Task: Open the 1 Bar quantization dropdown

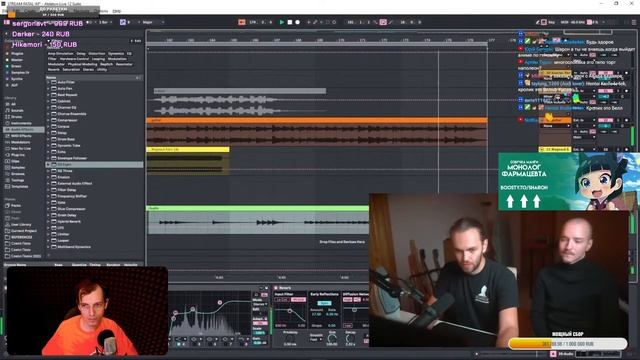Action: point(105,22)
